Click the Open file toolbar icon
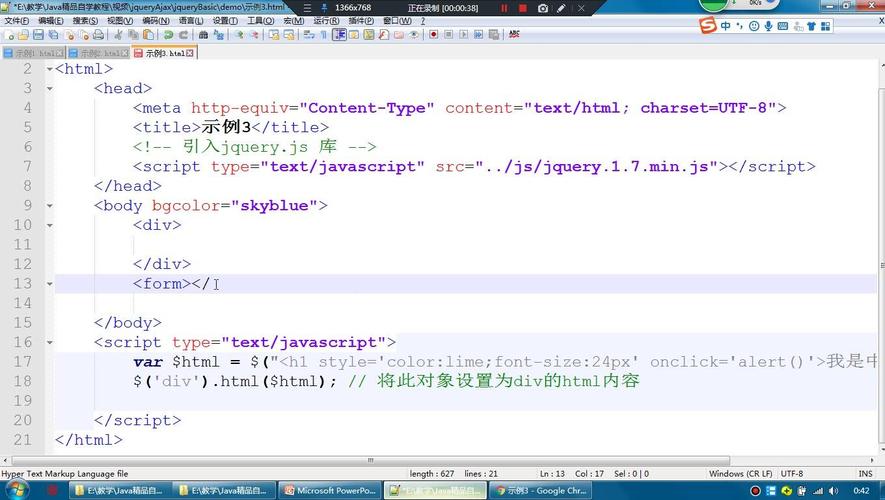The width and height of the screenshot is (885, 500). pos(23,35)
